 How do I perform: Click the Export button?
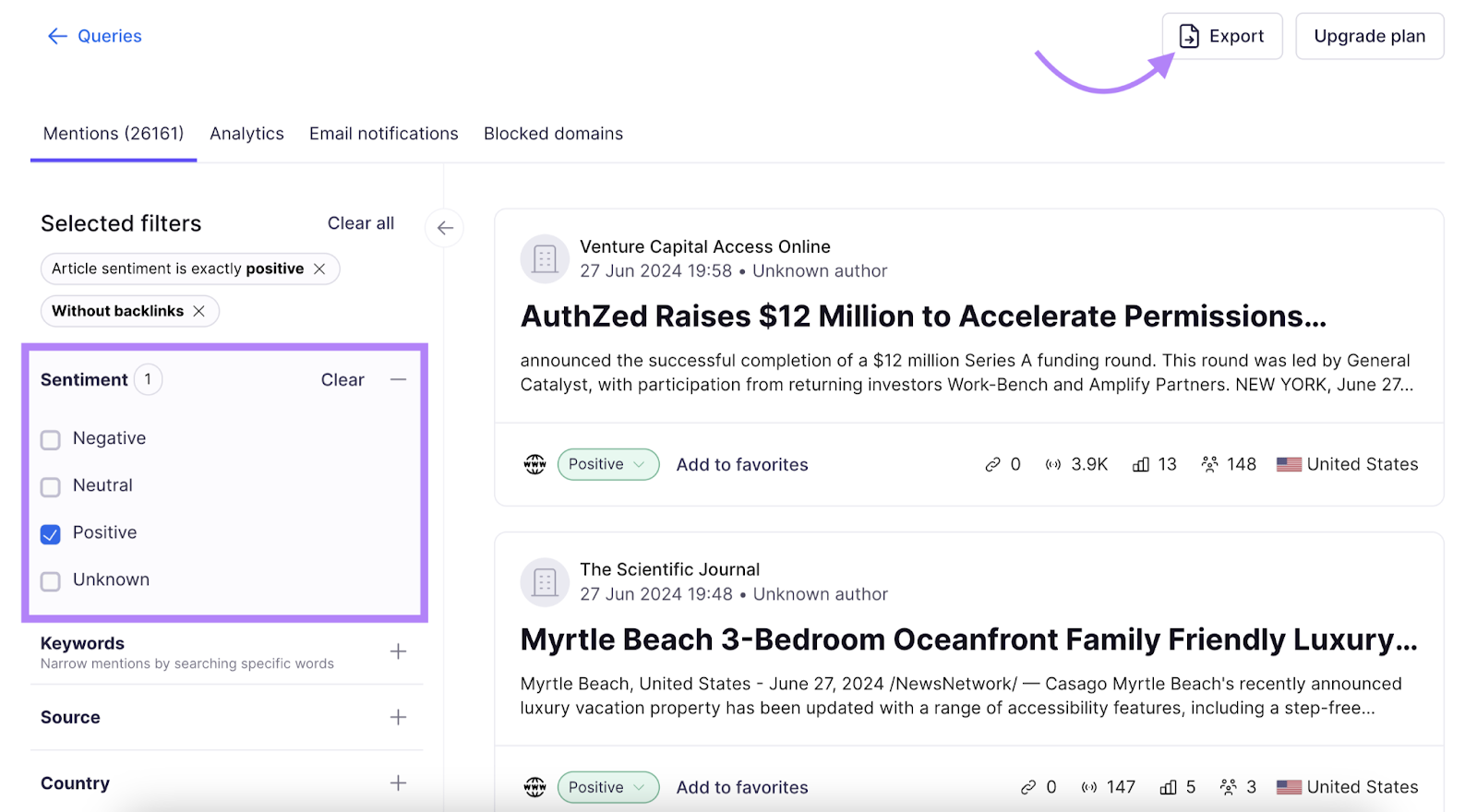1221,36
